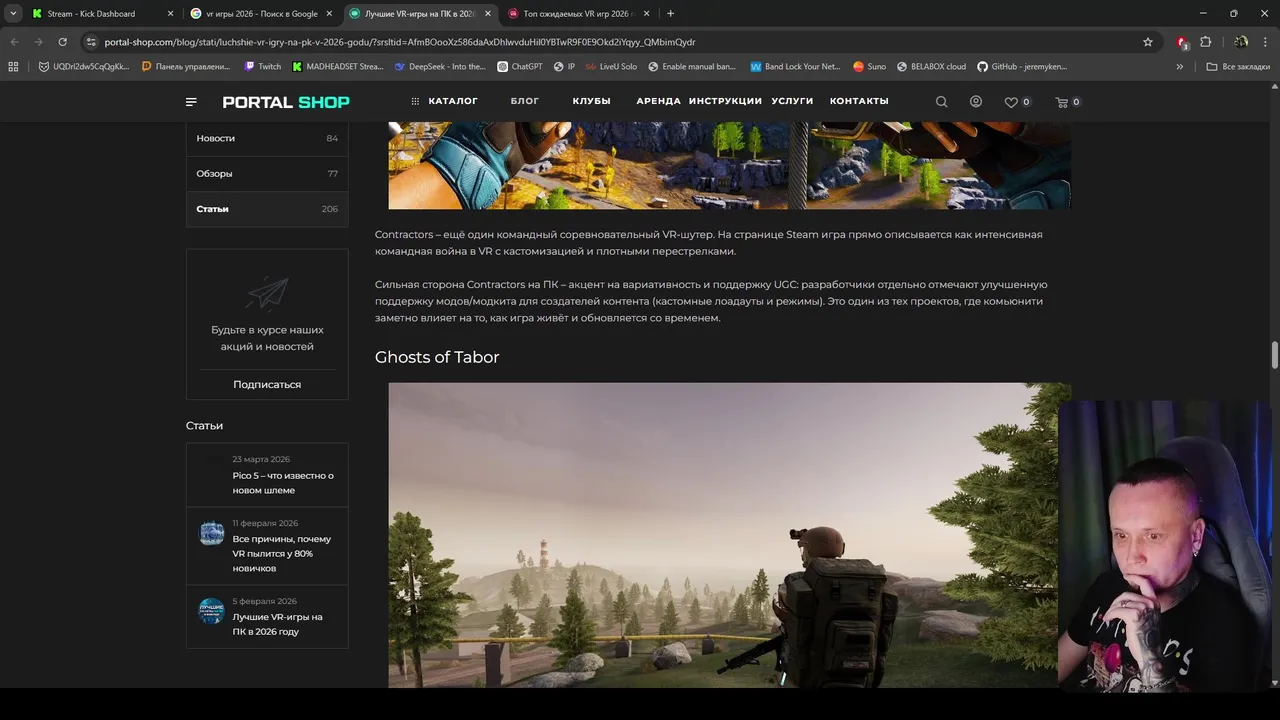The width and height of the screenshot is (1280, 720).
Task: Close the Stream - Kick Dashboard tab
Action: (x=170, y=14)
